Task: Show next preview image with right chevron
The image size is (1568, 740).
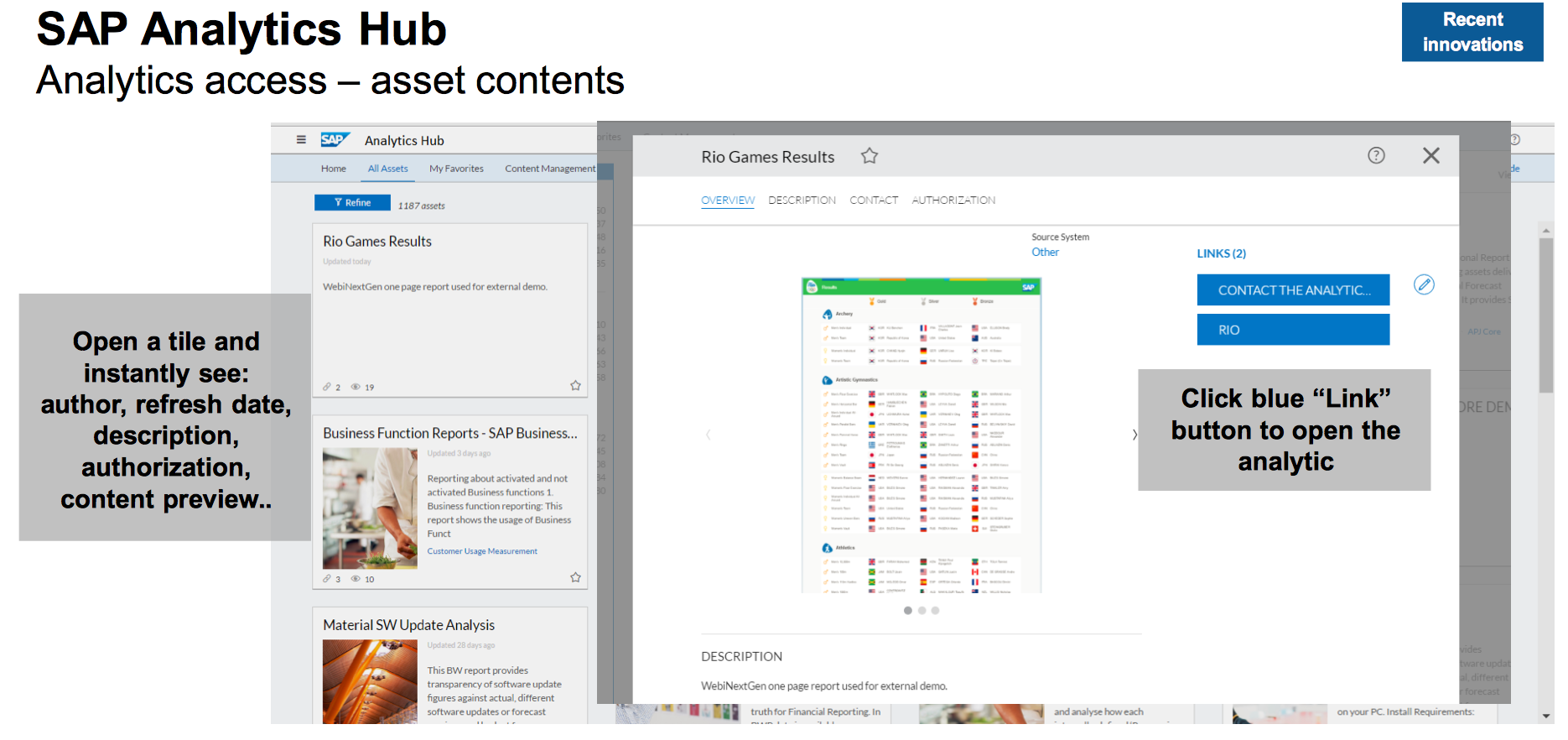Action: pyautogui.click(x=1134, y=435)
